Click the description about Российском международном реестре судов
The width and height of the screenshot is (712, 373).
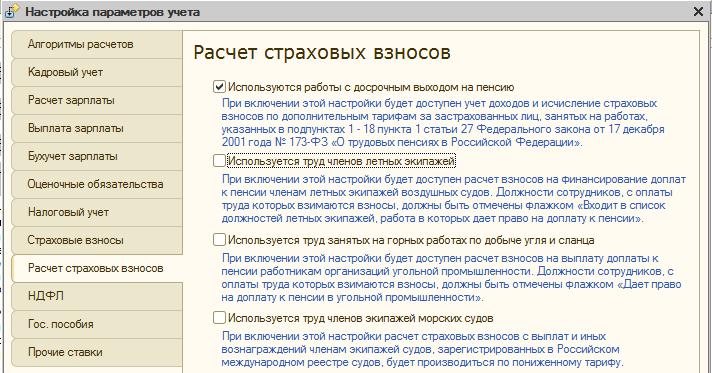click(422, 349)
